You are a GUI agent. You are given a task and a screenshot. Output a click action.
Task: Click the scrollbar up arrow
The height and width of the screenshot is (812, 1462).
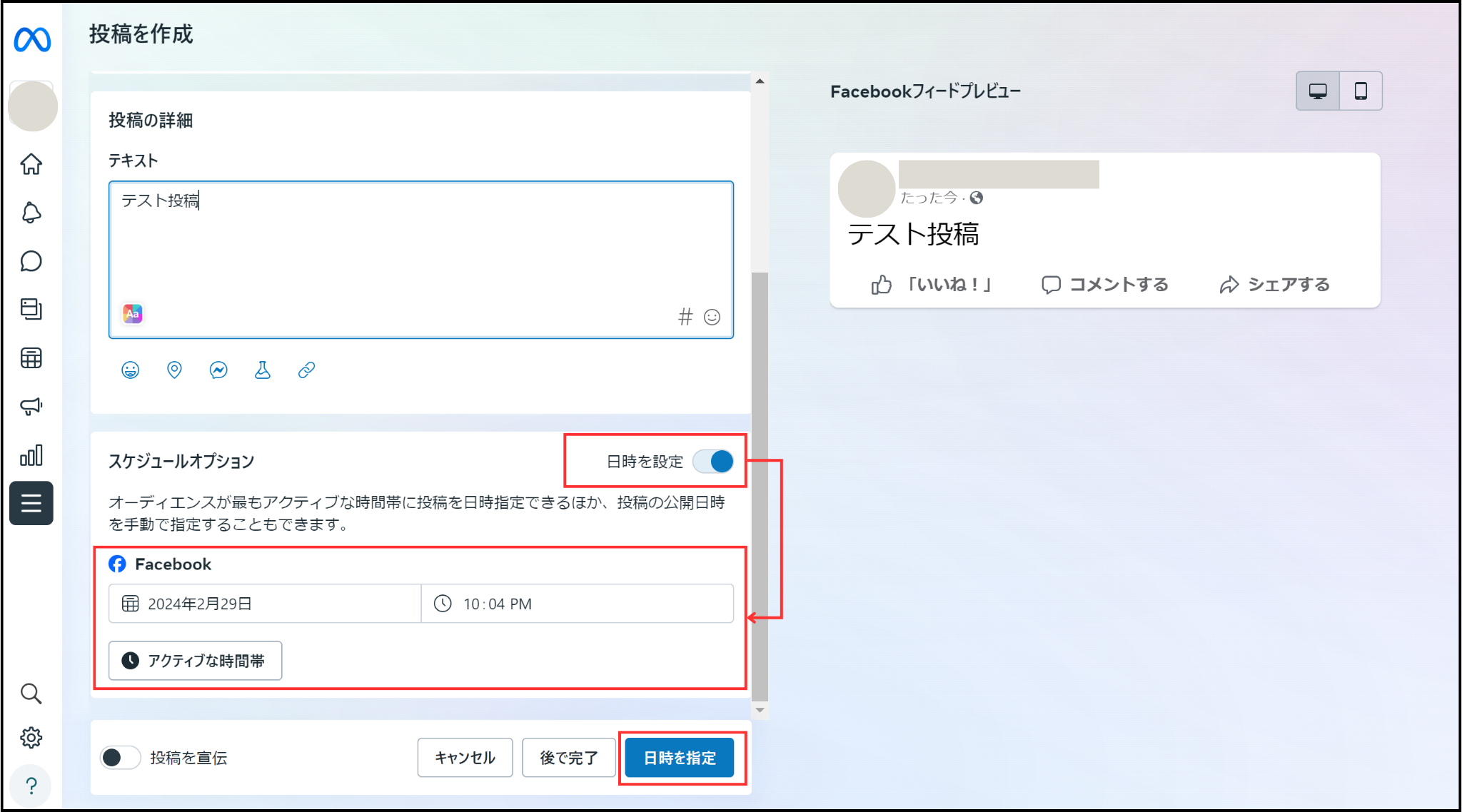tap(760, 81)
